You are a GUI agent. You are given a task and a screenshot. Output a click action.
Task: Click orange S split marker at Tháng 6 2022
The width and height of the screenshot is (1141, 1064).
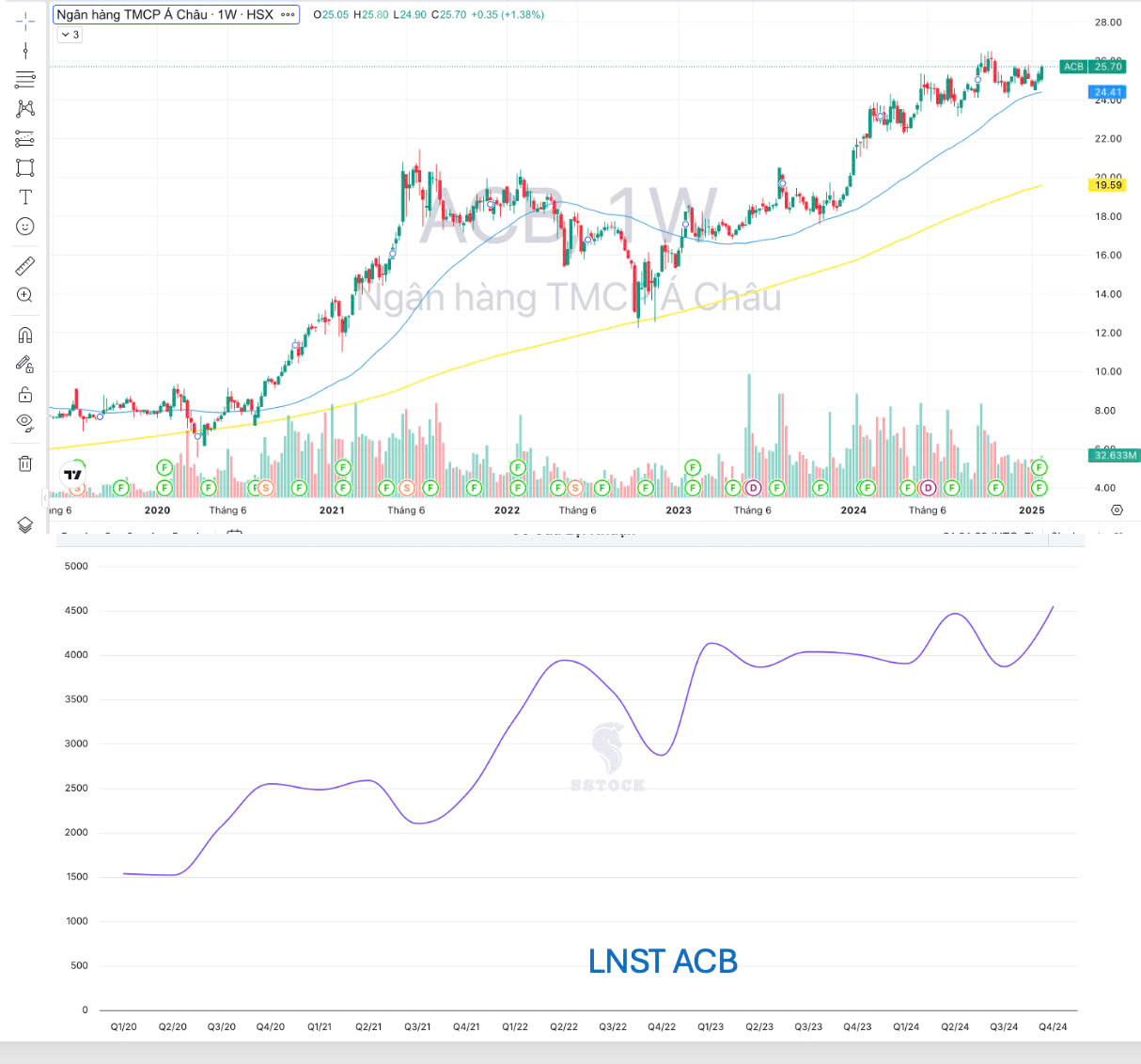[x=575, y=488]
